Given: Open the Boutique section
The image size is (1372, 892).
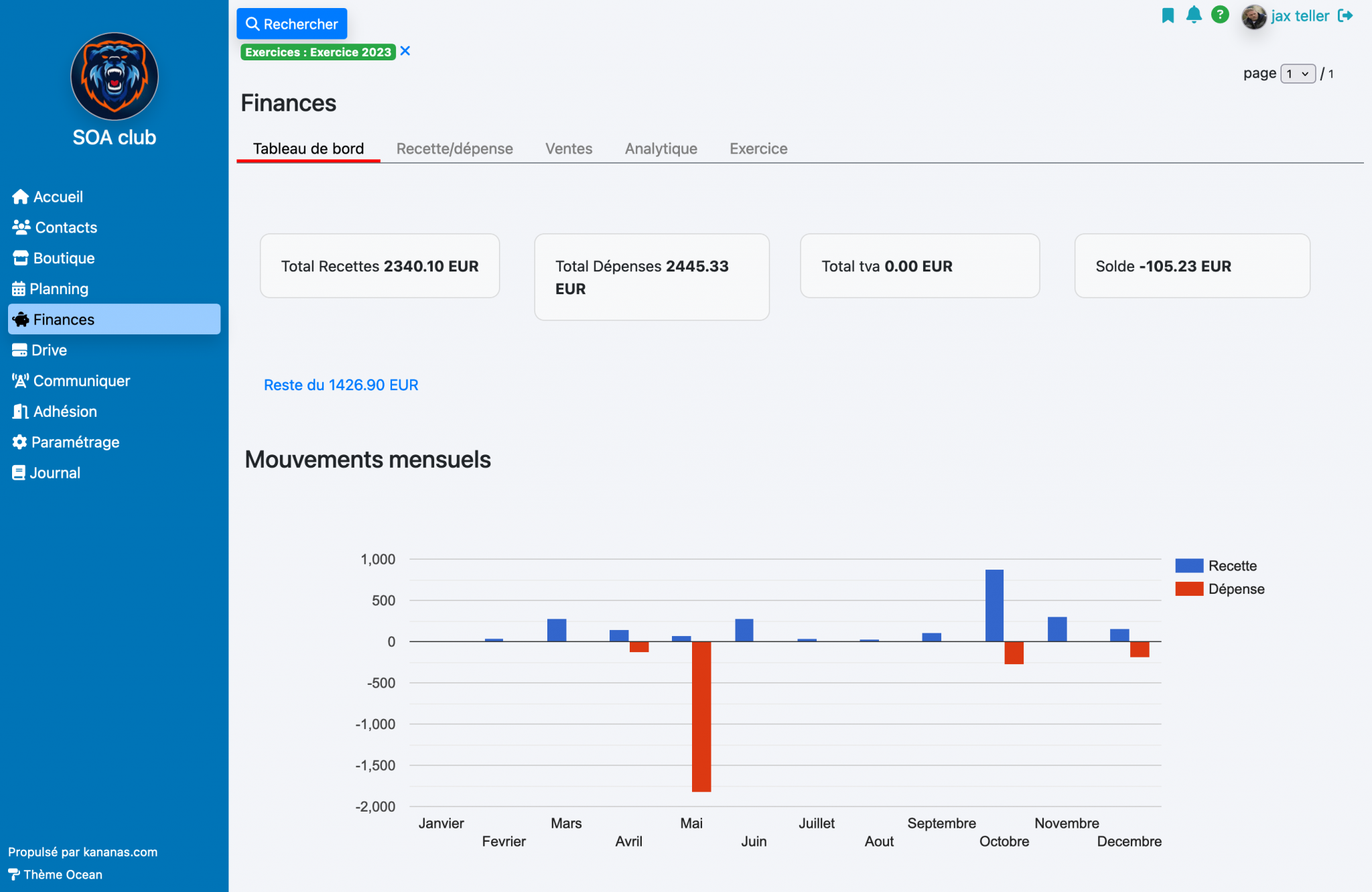Looking at the screenshot, I should click(64, 258).
